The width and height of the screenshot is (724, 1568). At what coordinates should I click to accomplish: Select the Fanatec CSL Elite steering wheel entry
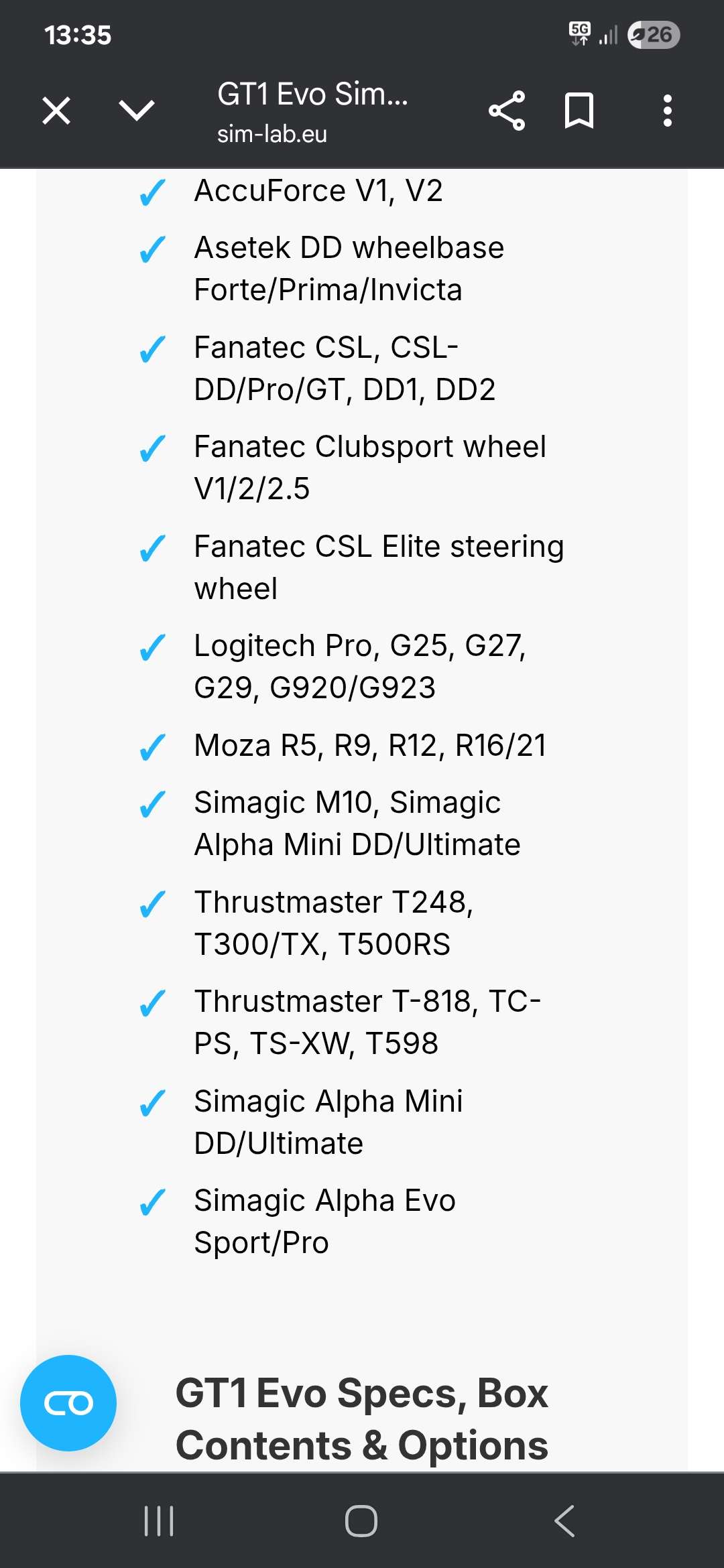[x=379, y=567]
